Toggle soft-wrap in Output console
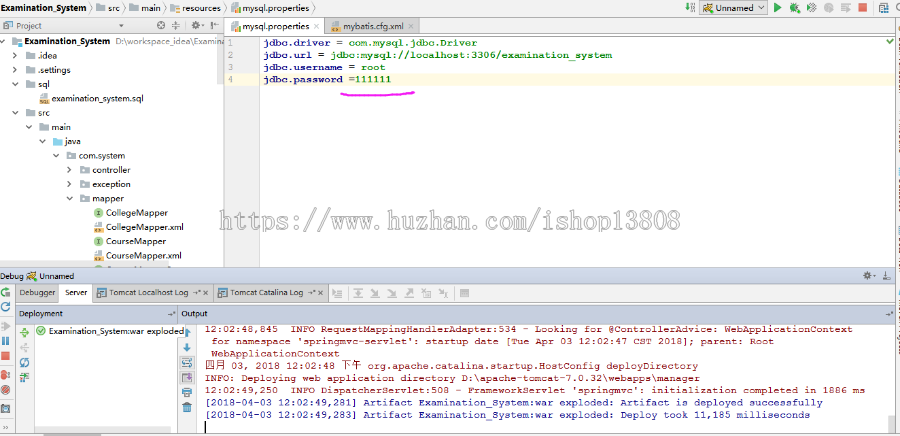Image resolution: width=900 pixels, height=436 pixels. click(187, 363)
